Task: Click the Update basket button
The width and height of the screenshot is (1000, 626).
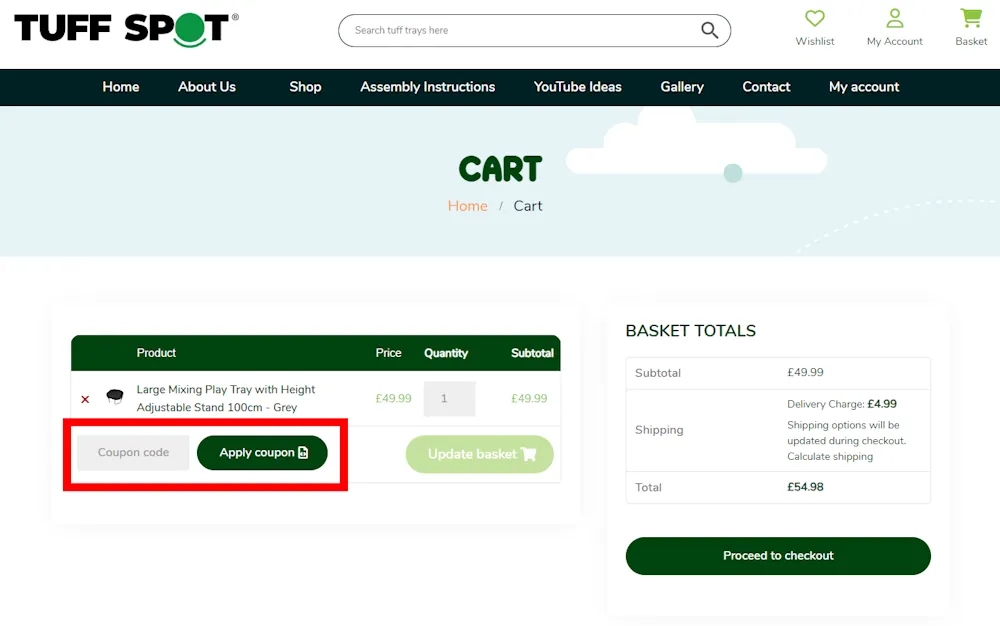Action: (x=480, y=454)
